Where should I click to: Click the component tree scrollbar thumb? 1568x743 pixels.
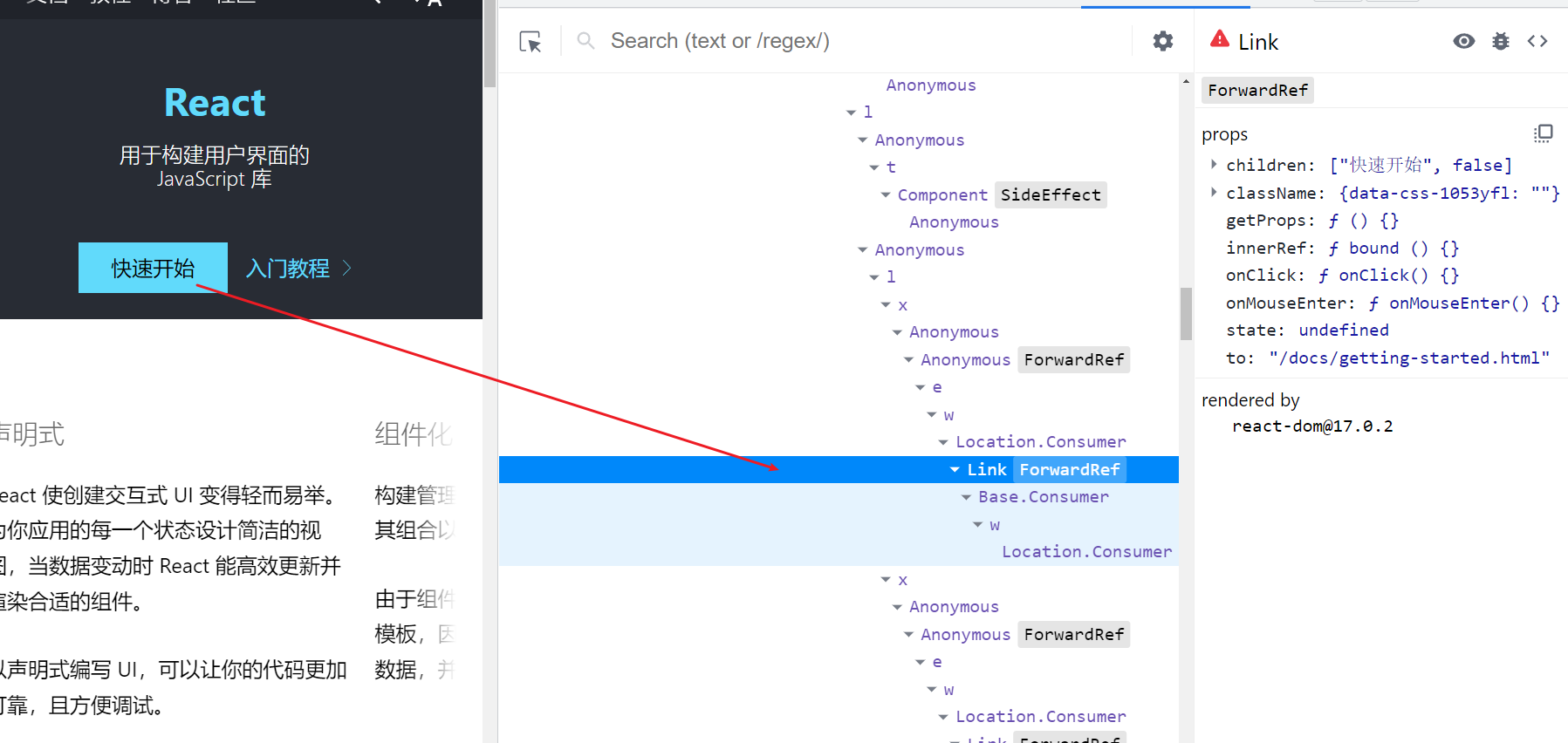1186,314
